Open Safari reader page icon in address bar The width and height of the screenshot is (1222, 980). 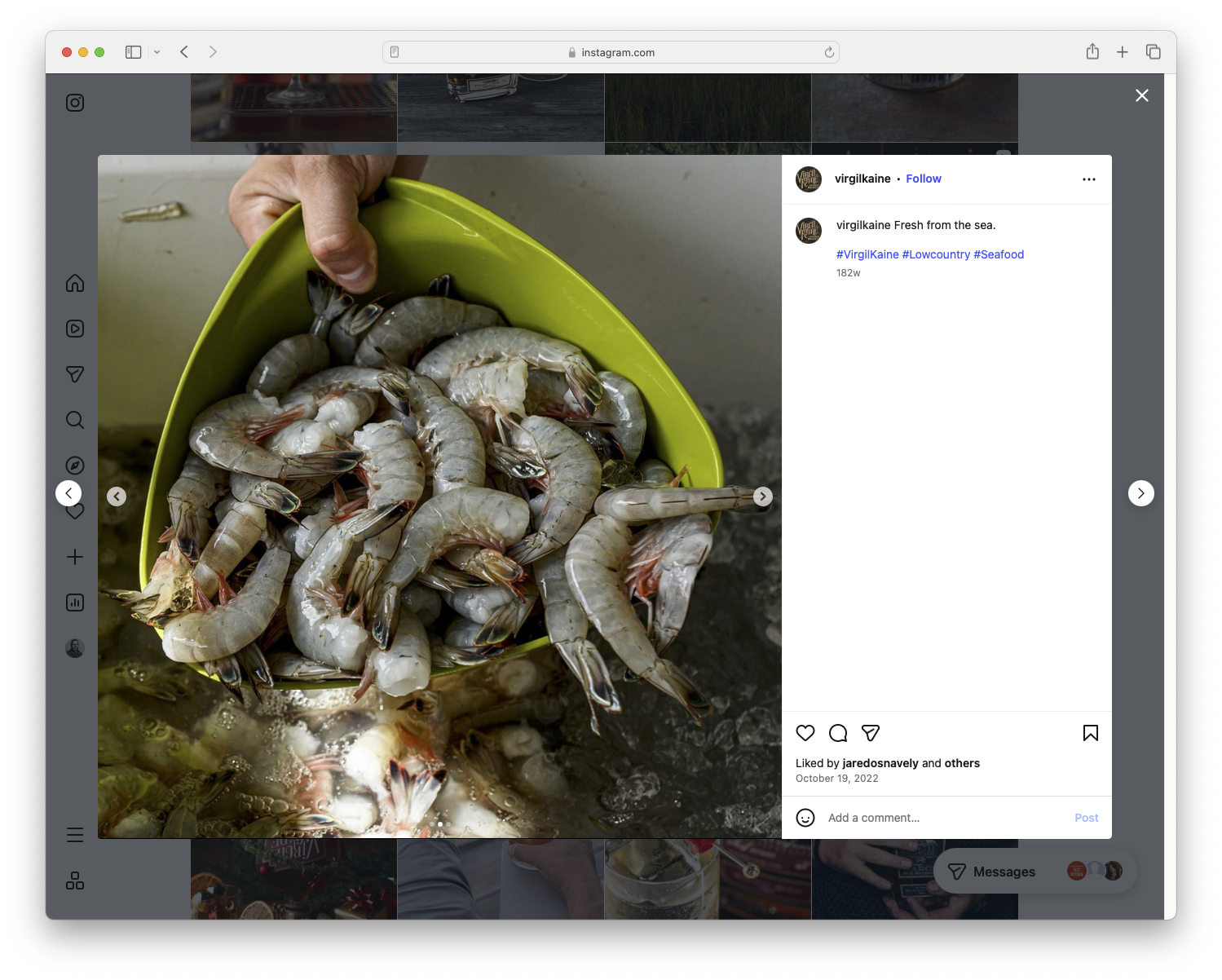(395, 52)
